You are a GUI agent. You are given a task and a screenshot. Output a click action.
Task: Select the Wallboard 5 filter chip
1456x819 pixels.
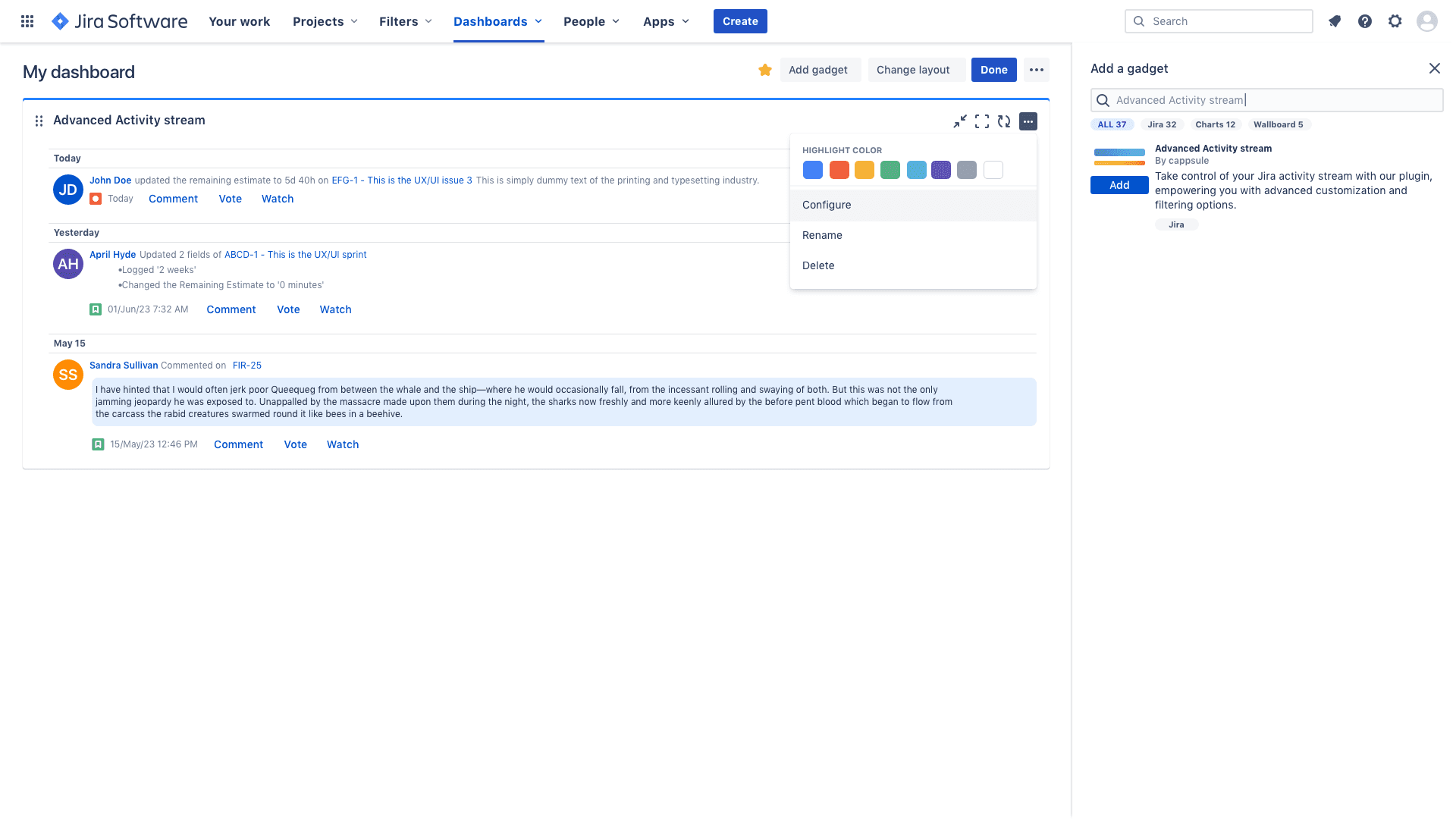point(1279,124)
